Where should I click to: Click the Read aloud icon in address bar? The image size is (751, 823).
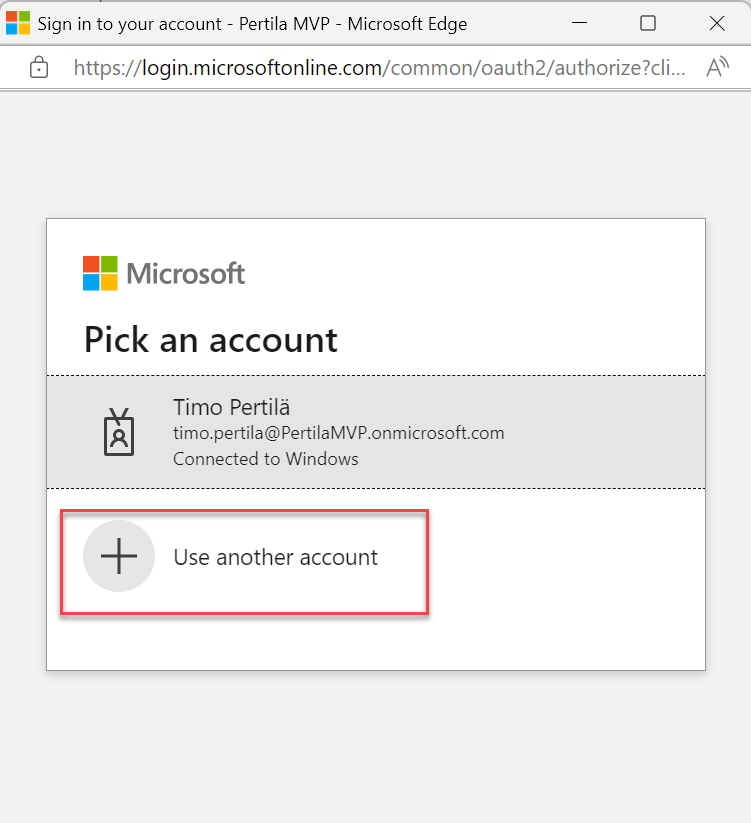click(x=717, y=68)
